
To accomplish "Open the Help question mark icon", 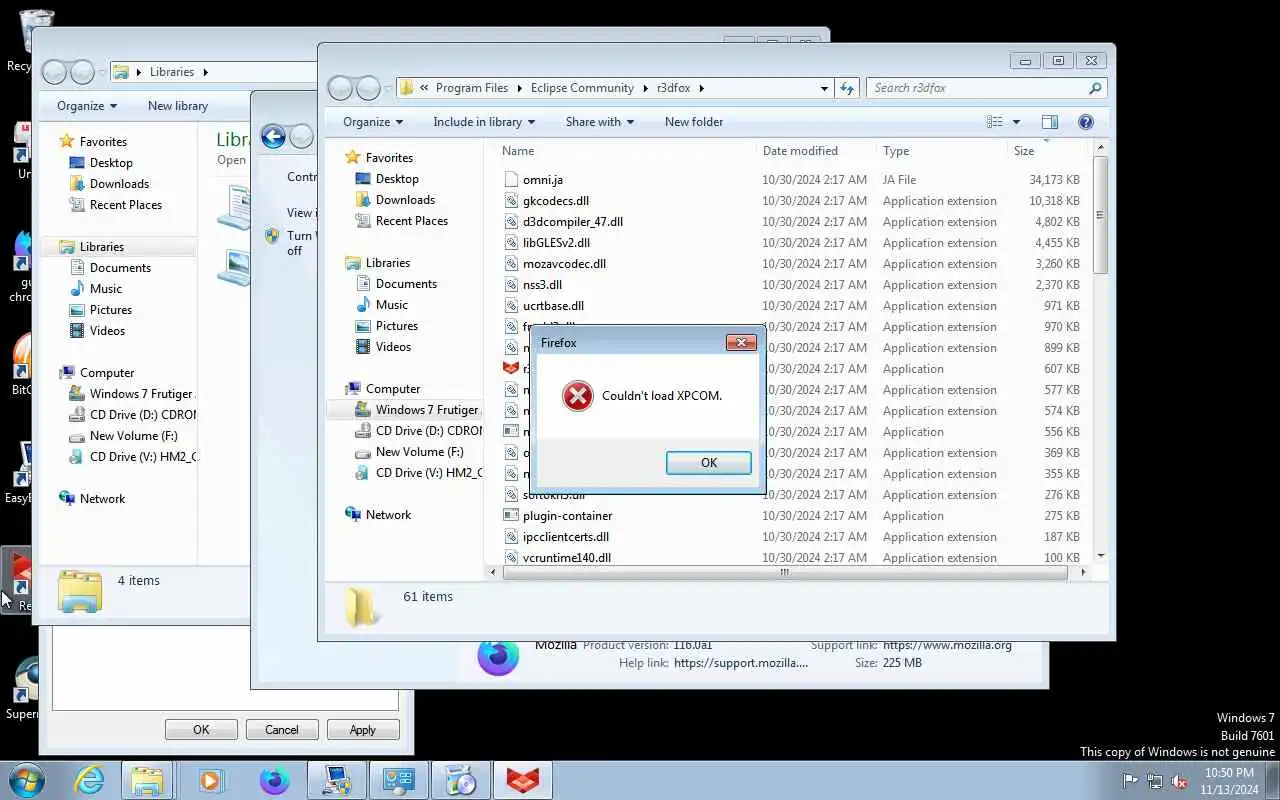I will (1085, 122).
